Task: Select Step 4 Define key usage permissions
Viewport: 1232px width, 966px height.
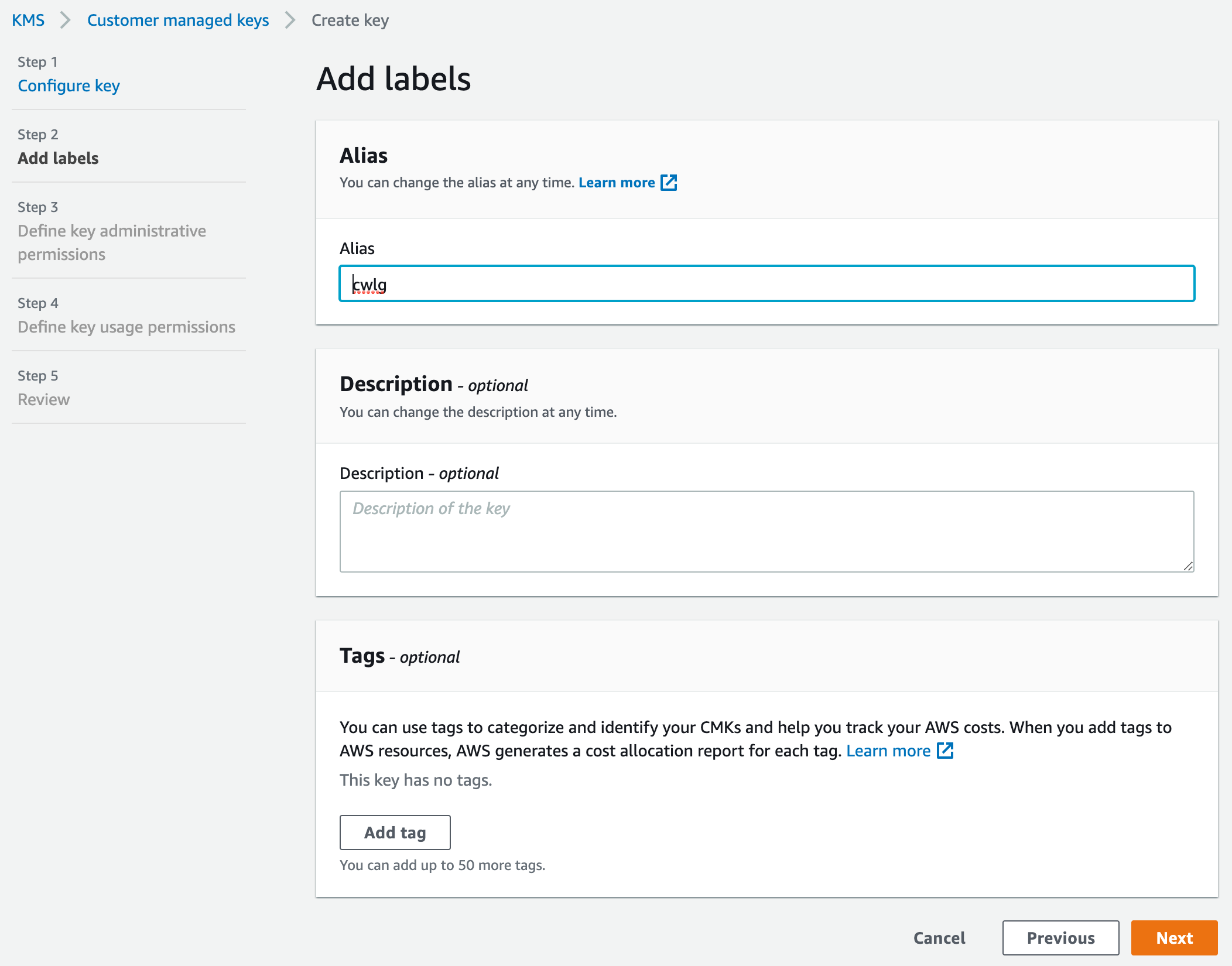Action: (126, 327)
